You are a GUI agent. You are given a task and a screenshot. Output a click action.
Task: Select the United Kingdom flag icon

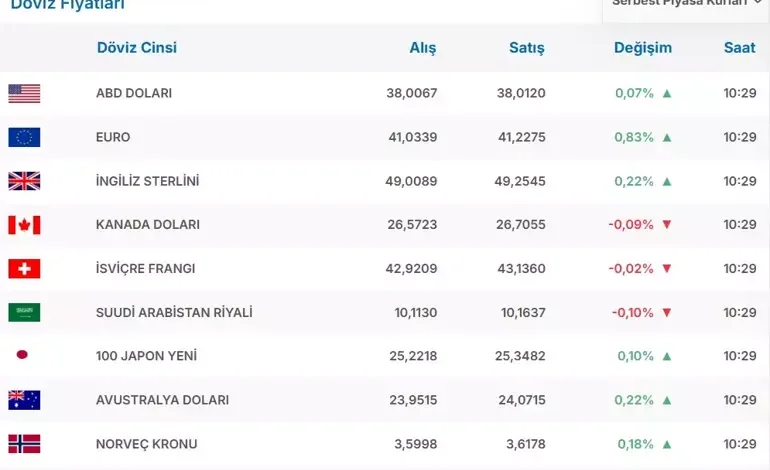24,181
